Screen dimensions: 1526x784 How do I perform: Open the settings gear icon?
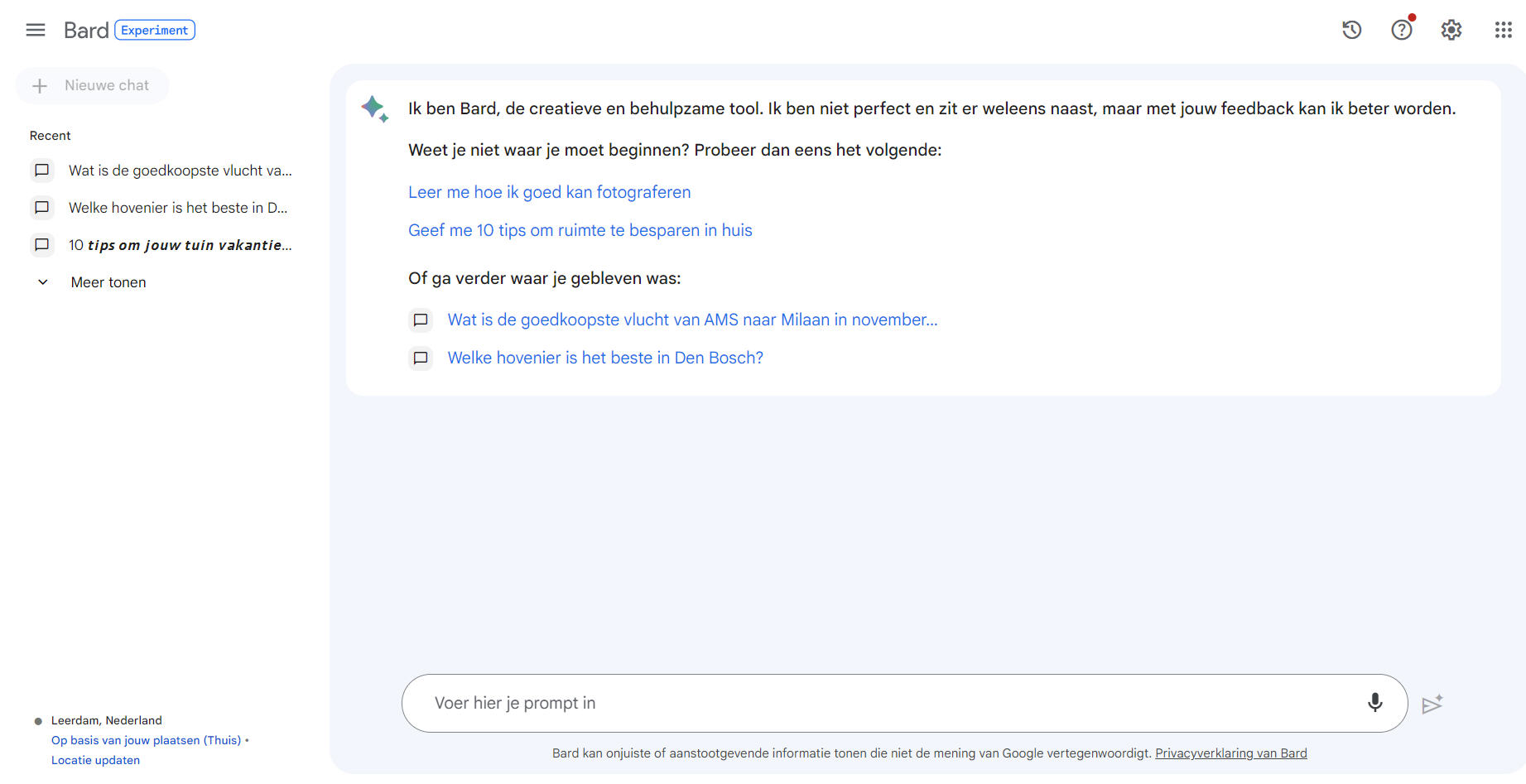(x=1451, y=30)
